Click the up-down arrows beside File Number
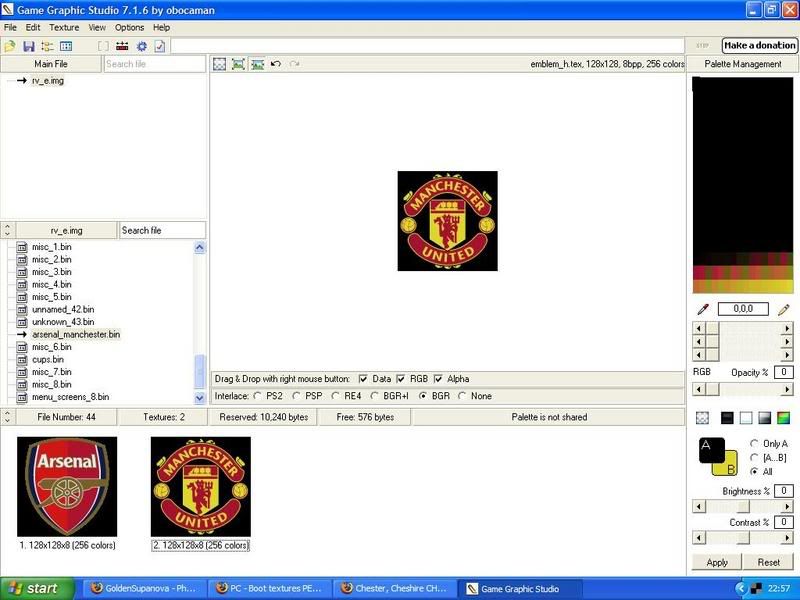800x600 pixels. tap(7, 417)
